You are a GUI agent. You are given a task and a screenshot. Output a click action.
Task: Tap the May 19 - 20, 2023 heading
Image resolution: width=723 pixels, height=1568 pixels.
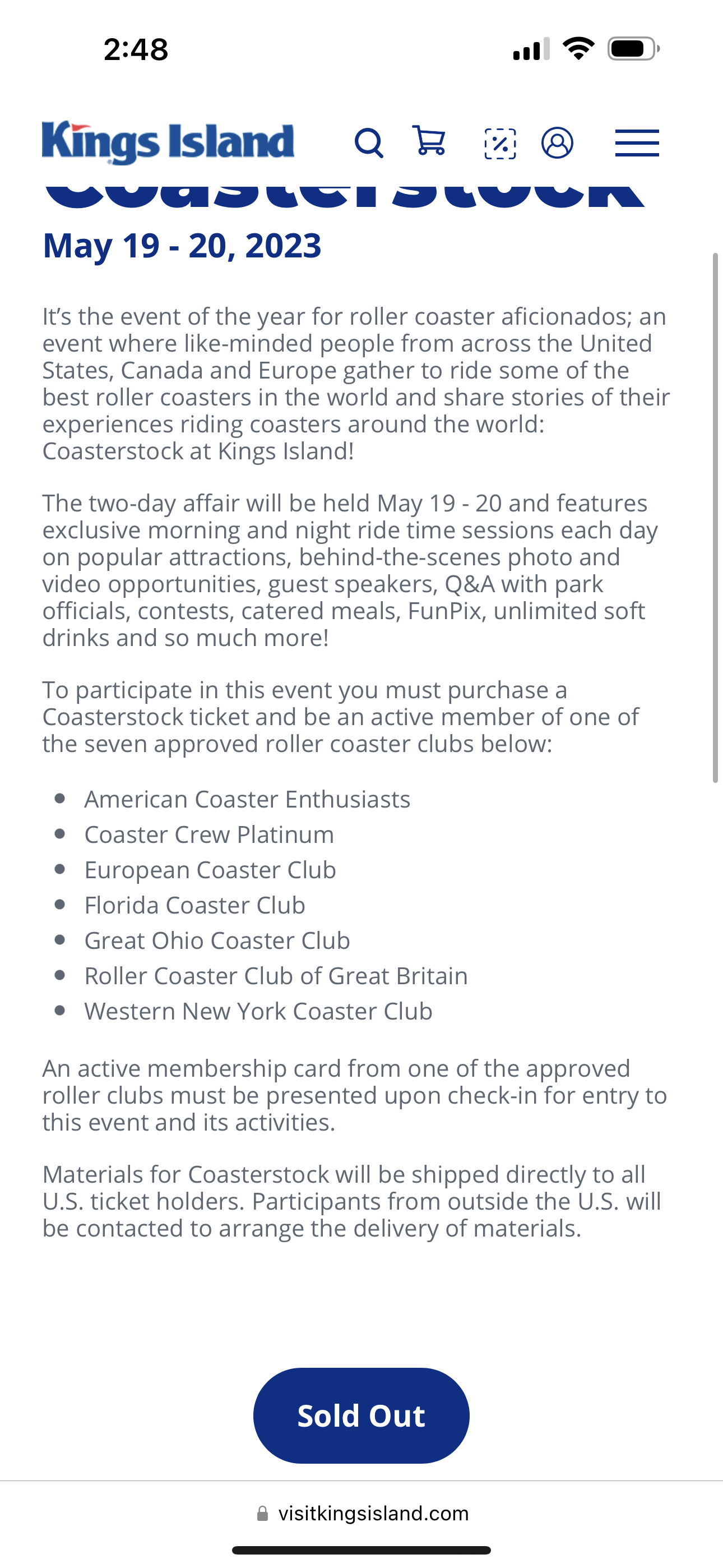click(x=182, y=246)
